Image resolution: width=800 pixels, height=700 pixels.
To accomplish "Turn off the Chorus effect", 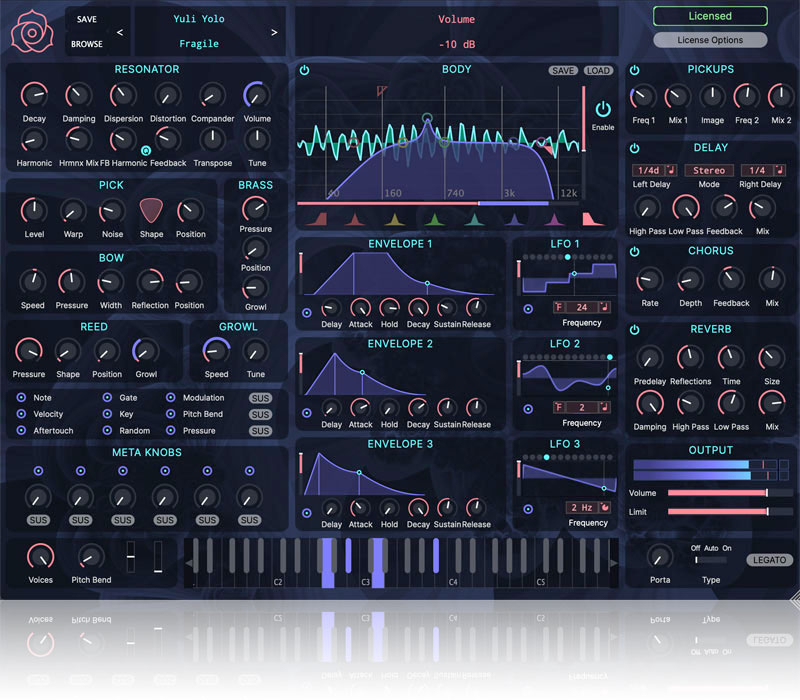I will (635, 251).
